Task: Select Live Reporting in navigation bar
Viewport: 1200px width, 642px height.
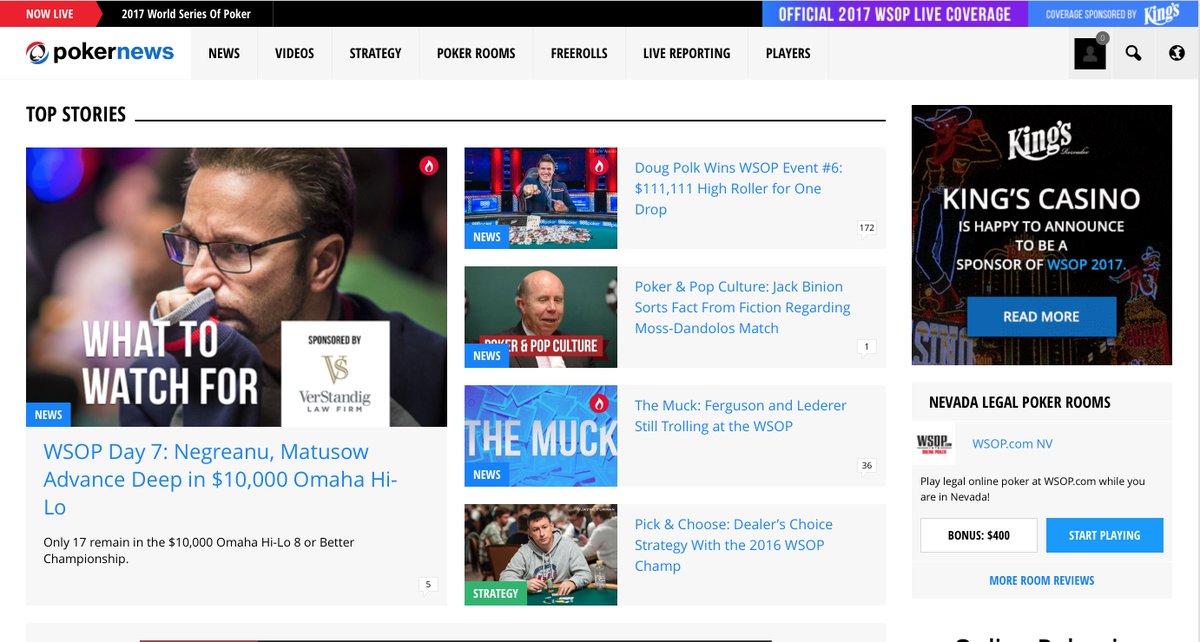Action: point(686,54)
